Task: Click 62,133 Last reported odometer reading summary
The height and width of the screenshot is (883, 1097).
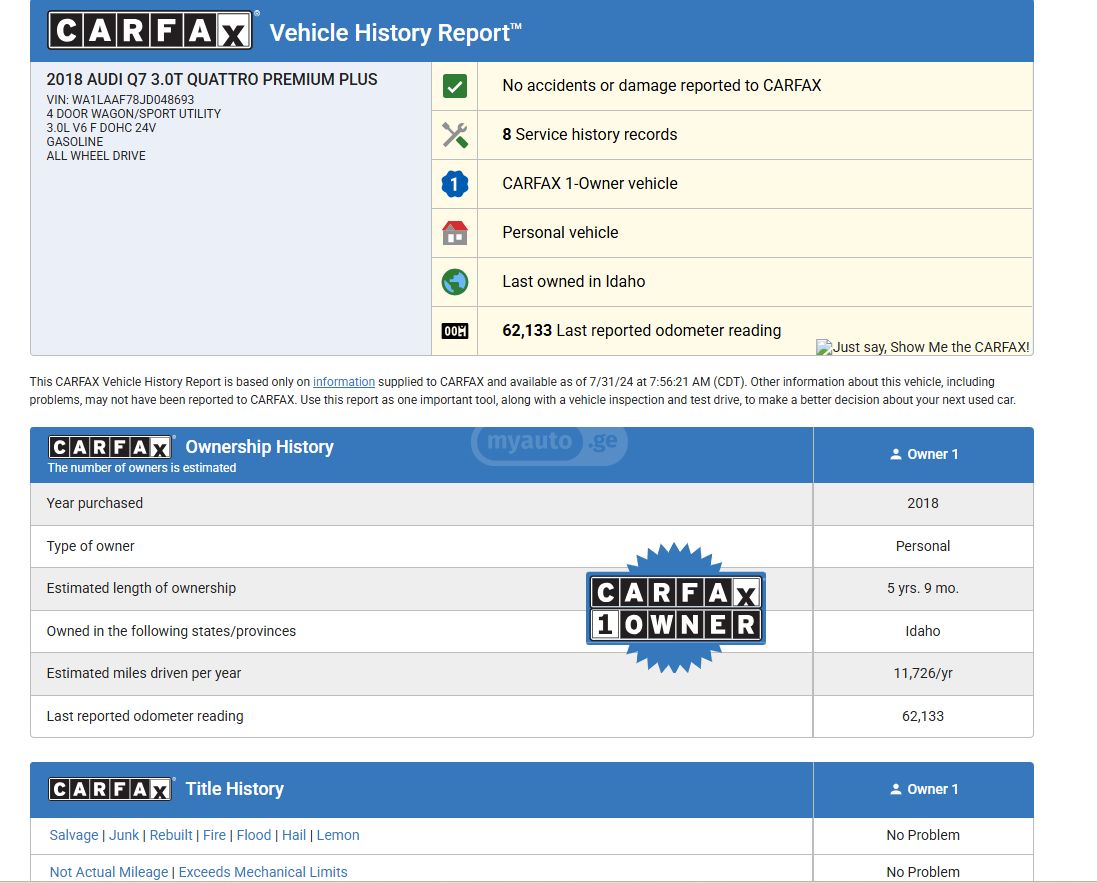Action: click(642, 331)
